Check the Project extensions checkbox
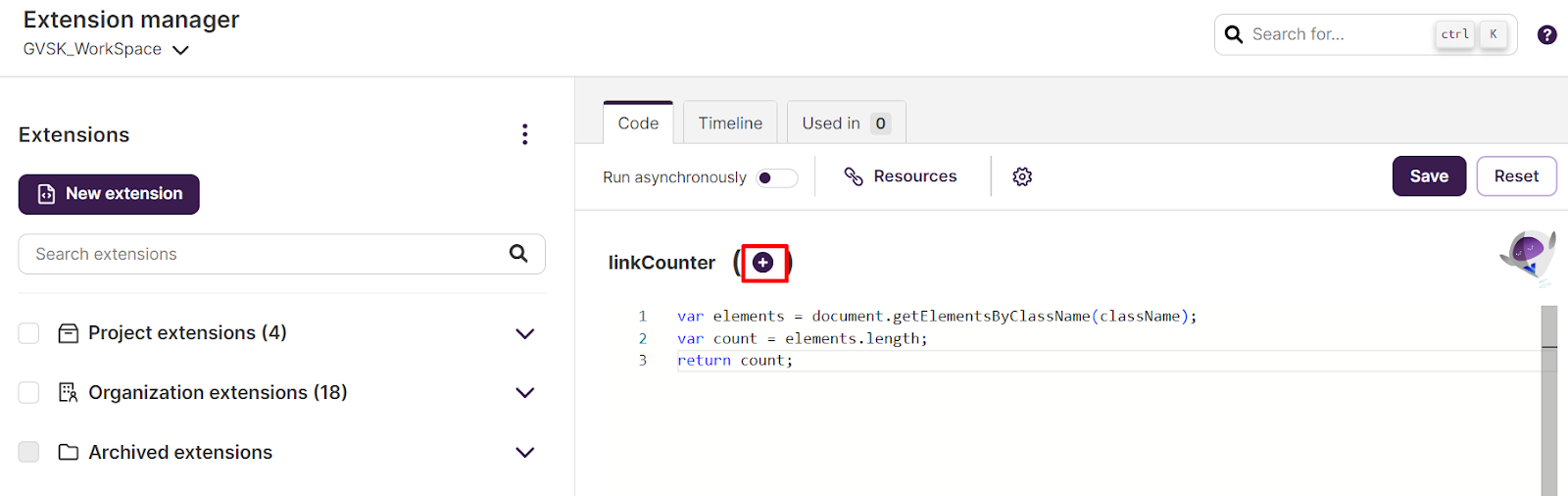Screen dimensions: 1568x496 [29, 333]
